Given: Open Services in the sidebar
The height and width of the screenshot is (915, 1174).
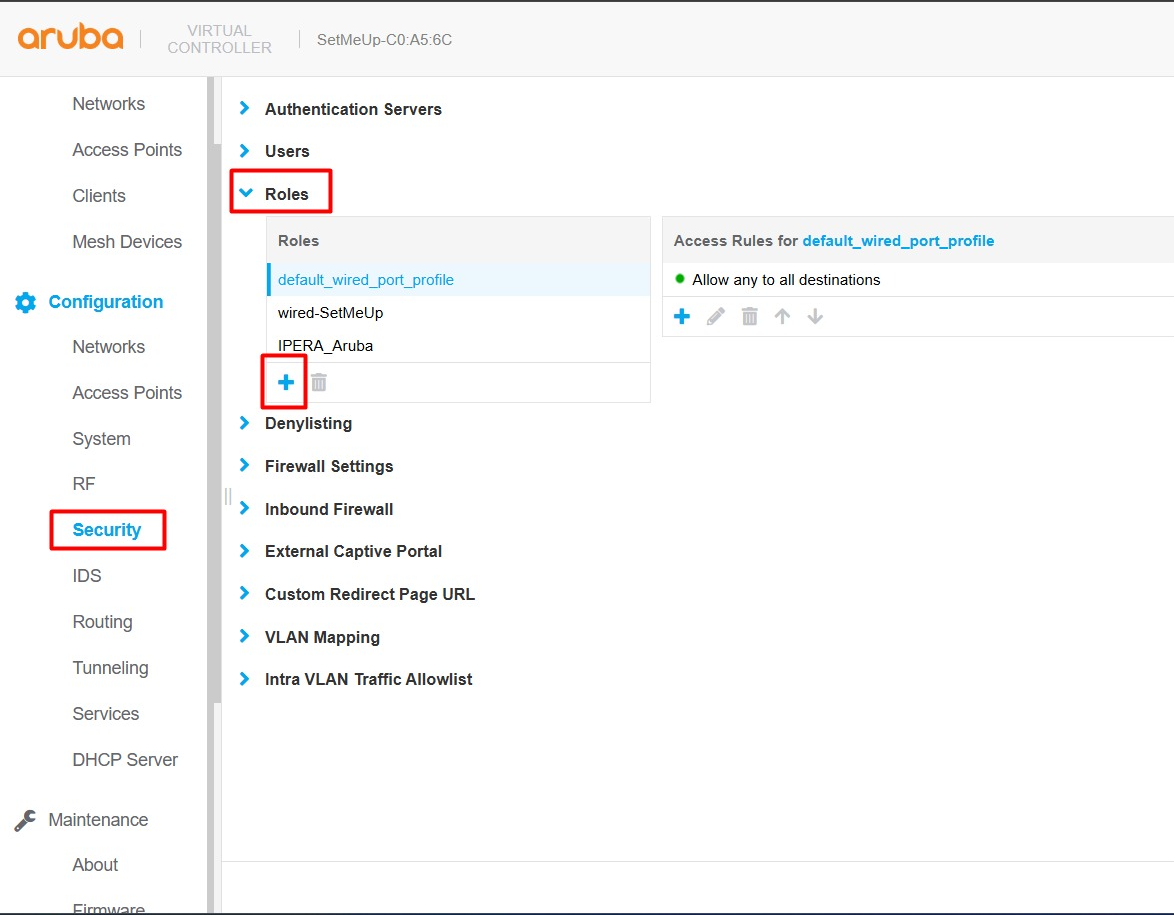Looking at the screenshot, I should click(106, 714).
